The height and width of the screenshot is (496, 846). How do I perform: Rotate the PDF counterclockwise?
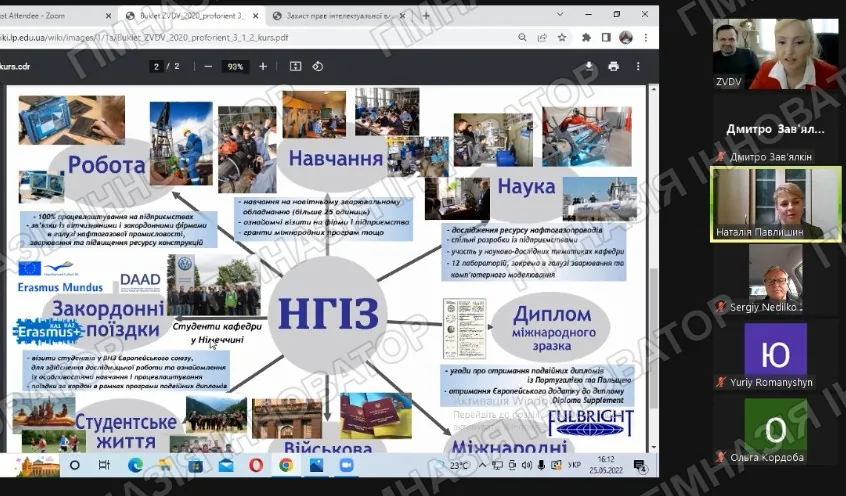(x=318, y=66)
